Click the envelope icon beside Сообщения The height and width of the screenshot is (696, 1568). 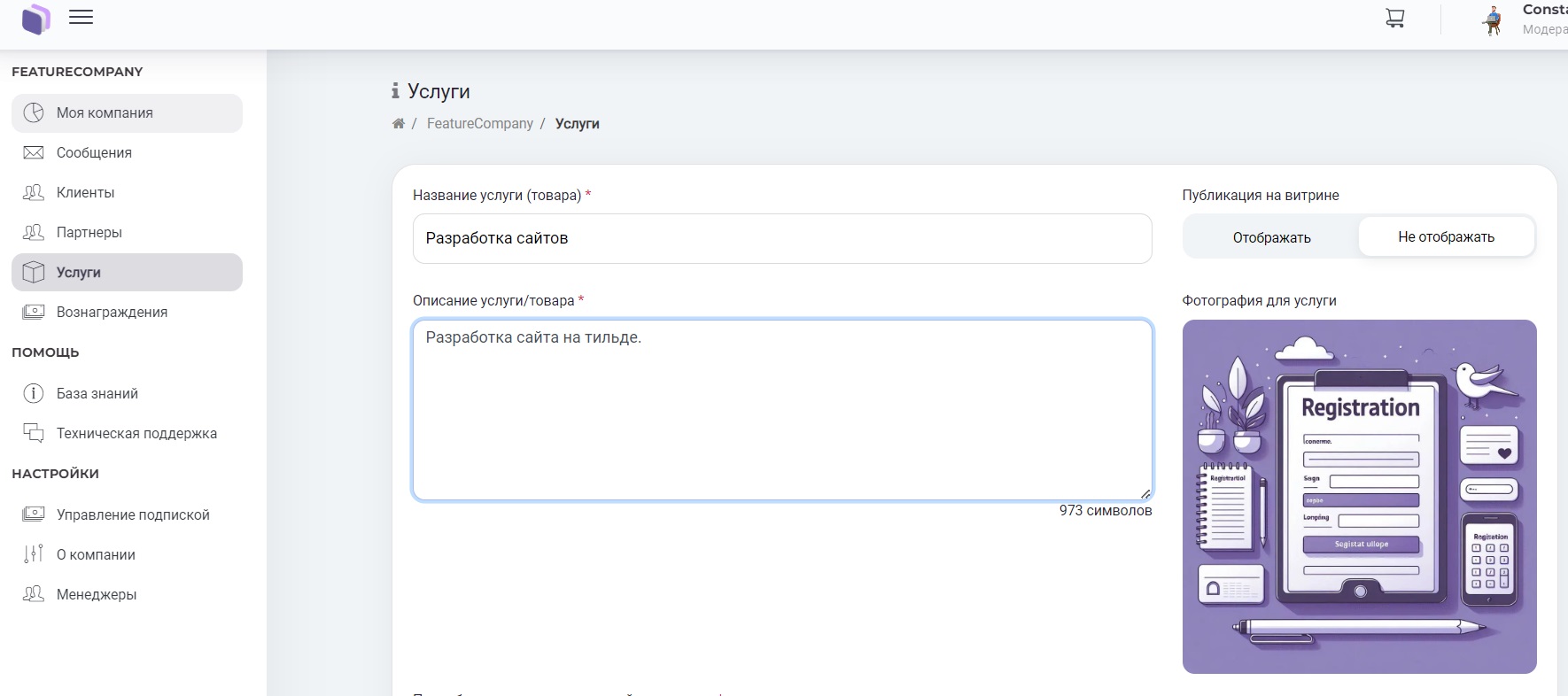[x=34, y=152]
